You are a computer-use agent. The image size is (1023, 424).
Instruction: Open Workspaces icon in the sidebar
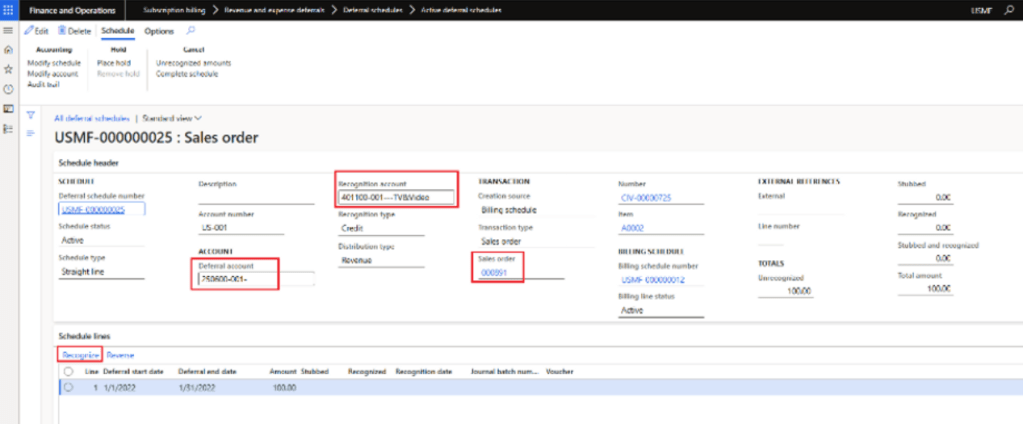point(9,108)
